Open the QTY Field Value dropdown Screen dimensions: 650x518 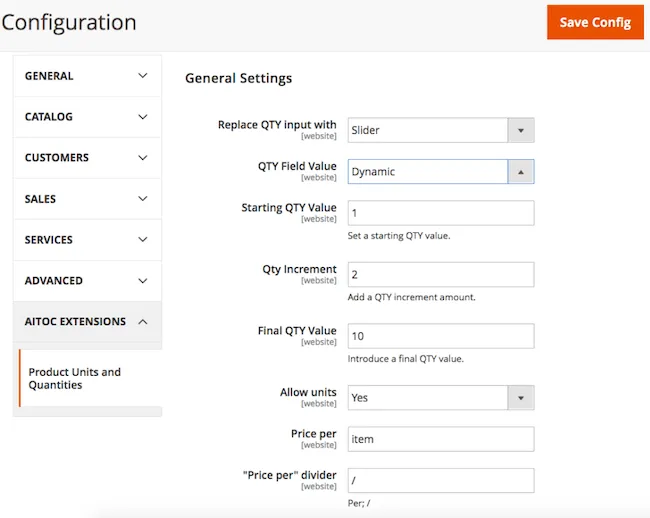440,172
